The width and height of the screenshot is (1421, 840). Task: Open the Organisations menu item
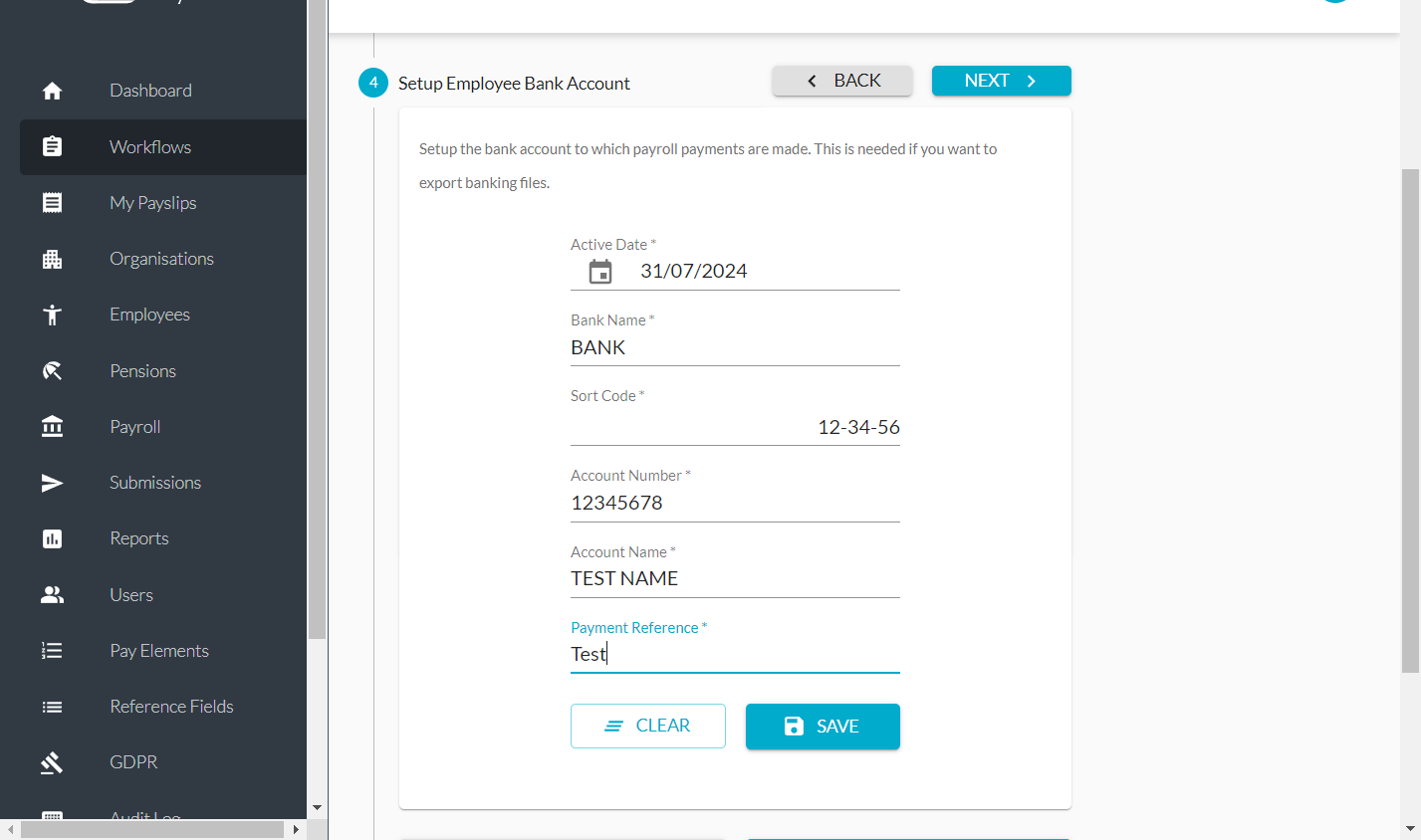(163, 259)
